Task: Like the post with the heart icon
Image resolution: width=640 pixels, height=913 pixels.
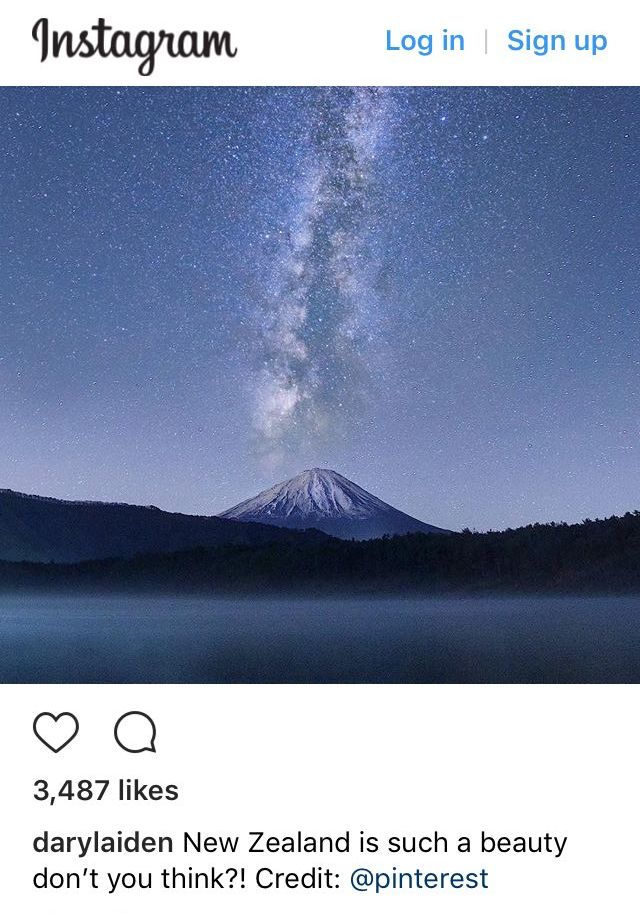Action: pos(56,732)
